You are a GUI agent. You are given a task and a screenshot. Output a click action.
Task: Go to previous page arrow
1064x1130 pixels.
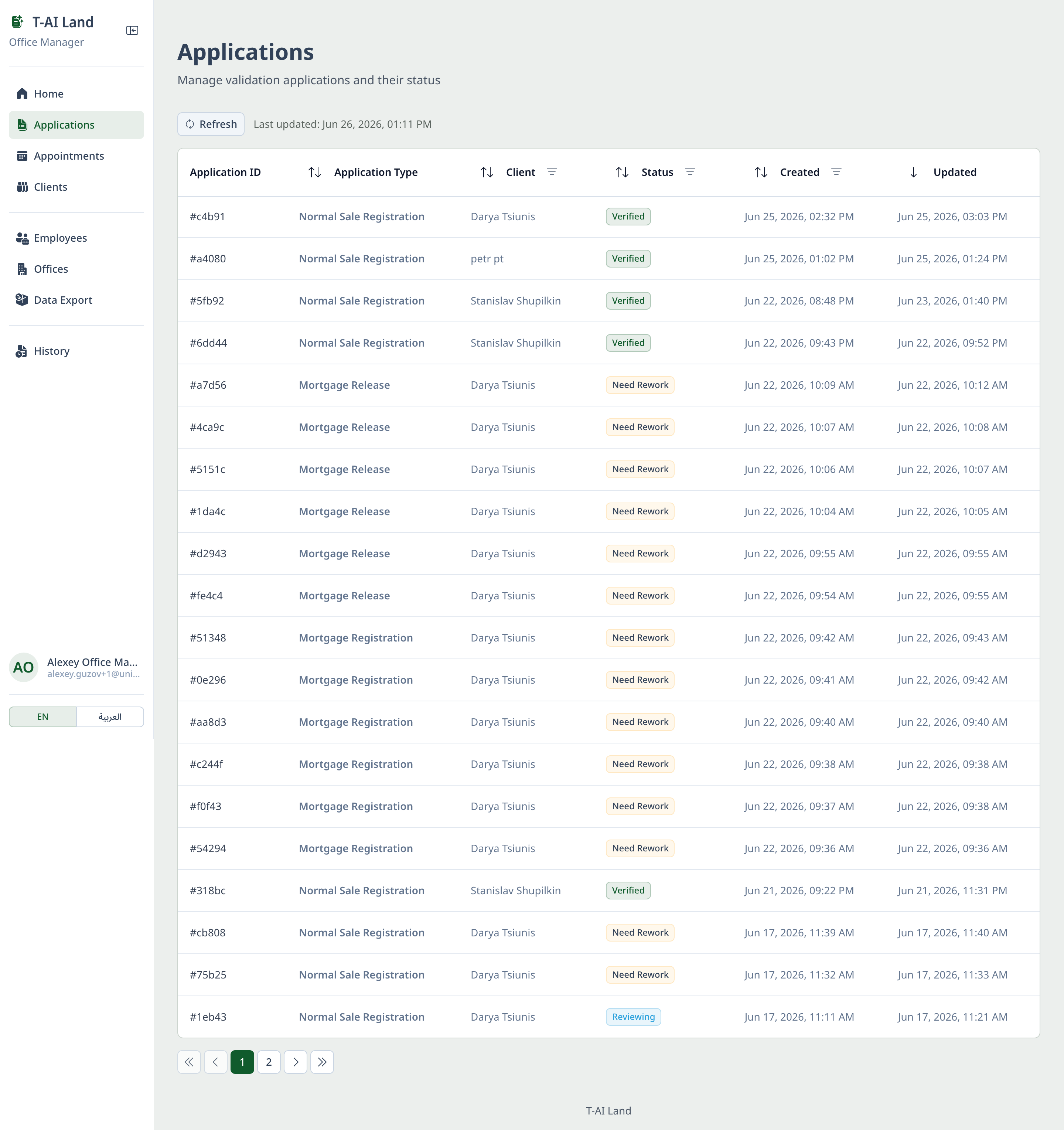[215, 1062]
